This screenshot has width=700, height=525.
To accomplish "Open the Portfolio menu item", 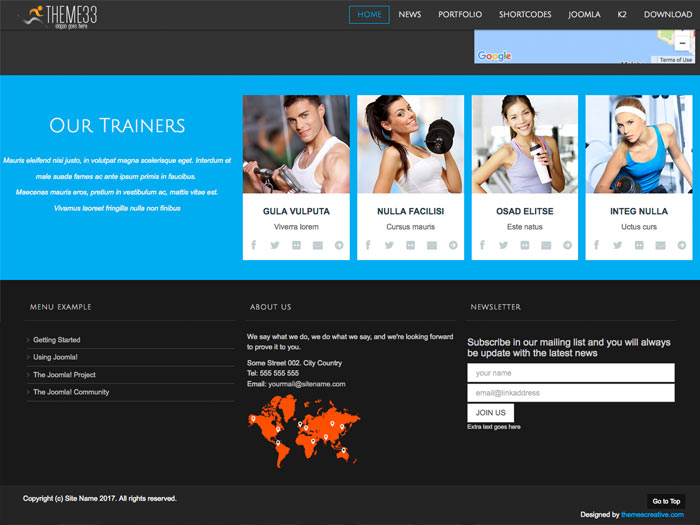I will coord(460,15).
